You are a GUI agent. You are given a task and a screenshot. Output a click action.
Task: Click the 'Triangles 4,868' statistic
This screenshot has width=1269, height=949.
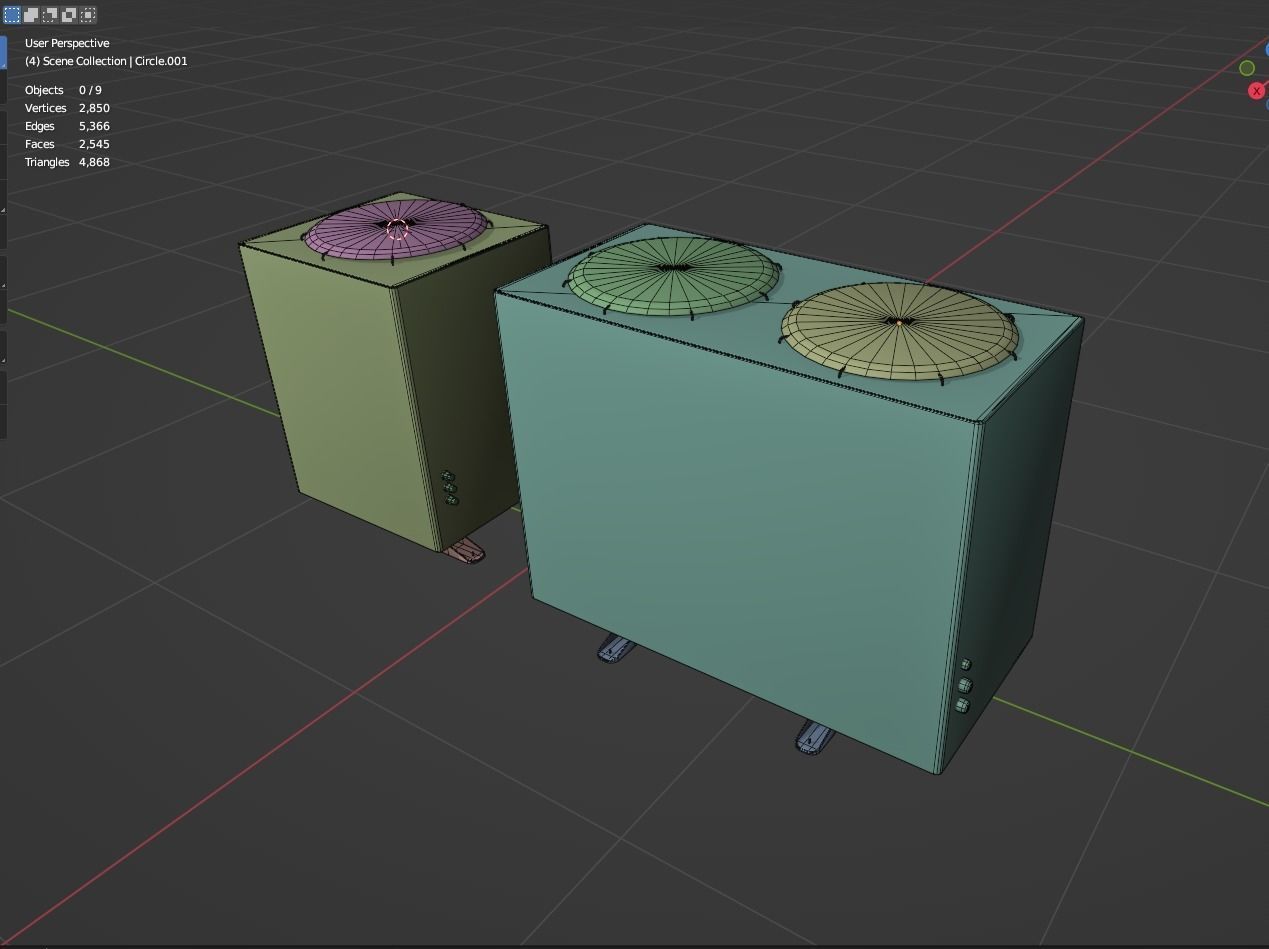(67, 162)
